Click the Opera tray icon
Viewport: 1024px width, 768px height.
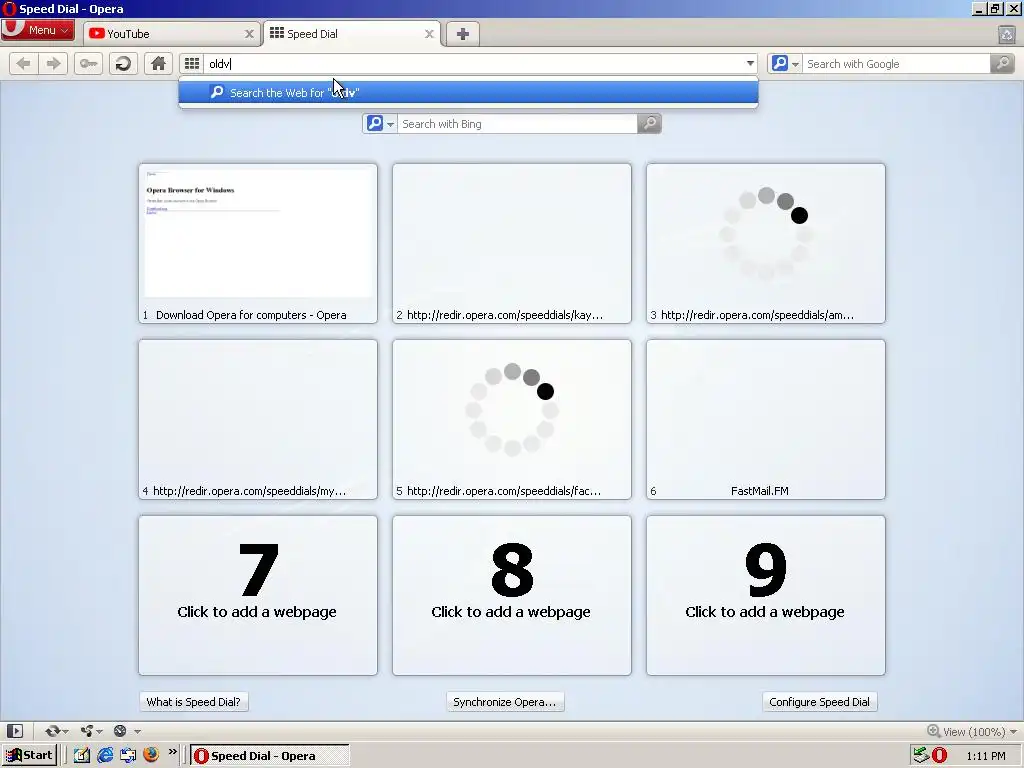(939, 755)
